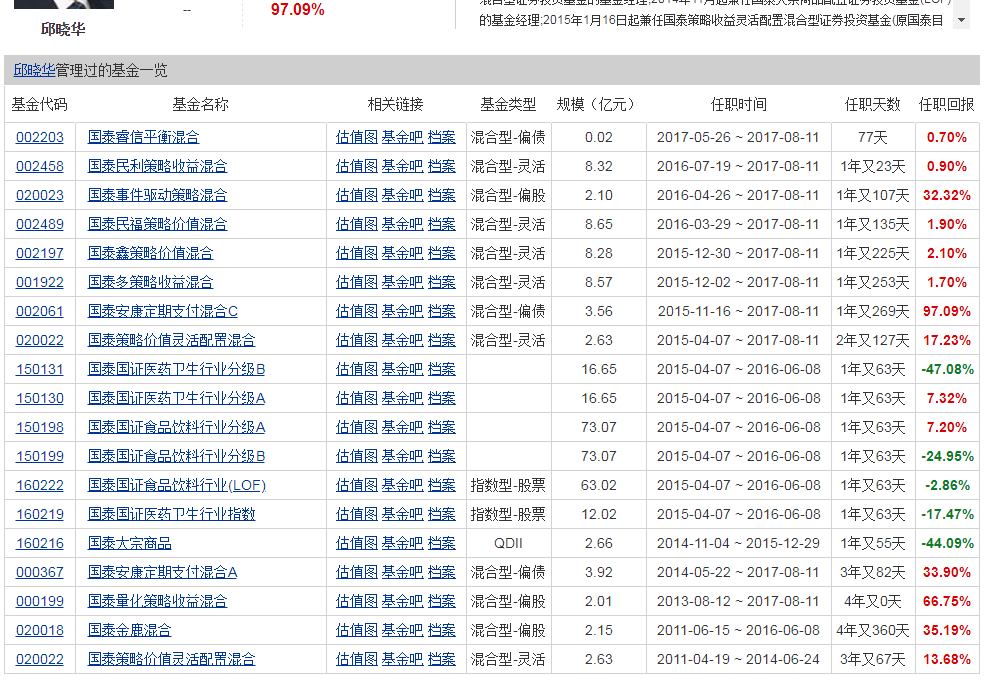The width and height of the screenshot is (984, 688).
Task: Click the 基金类型 column header
Action: tap(508, 104)
